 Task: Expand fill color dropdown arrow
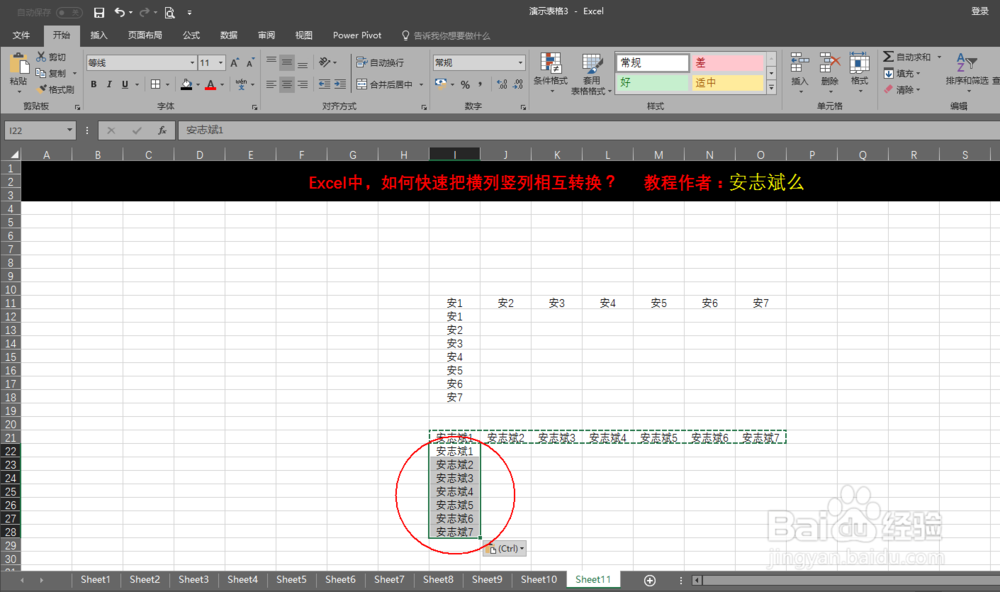point(198,84)
